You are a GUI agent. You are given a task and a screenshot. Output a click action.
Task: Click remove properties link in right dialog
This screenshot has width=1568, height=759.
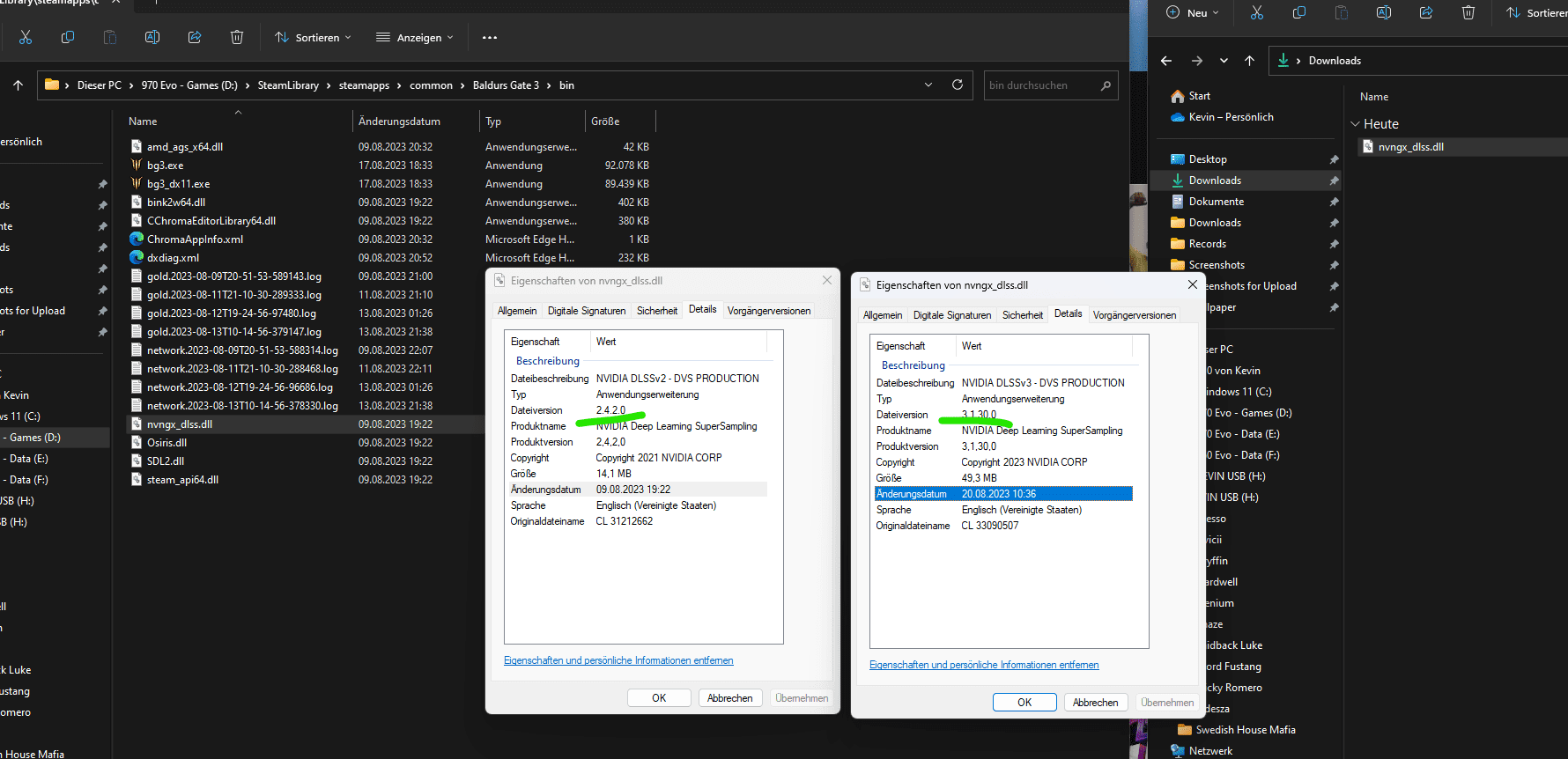[984, 665]
